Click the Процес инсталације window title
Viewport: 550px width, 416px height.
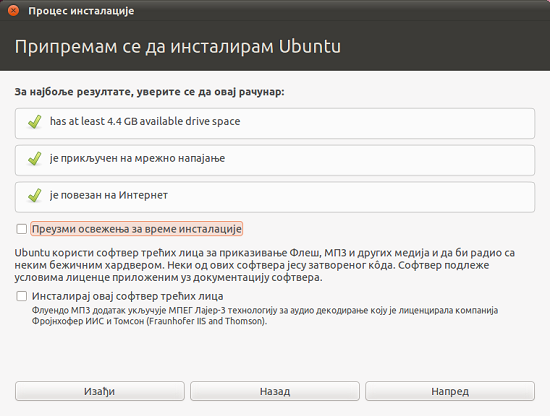pos(81,11)
